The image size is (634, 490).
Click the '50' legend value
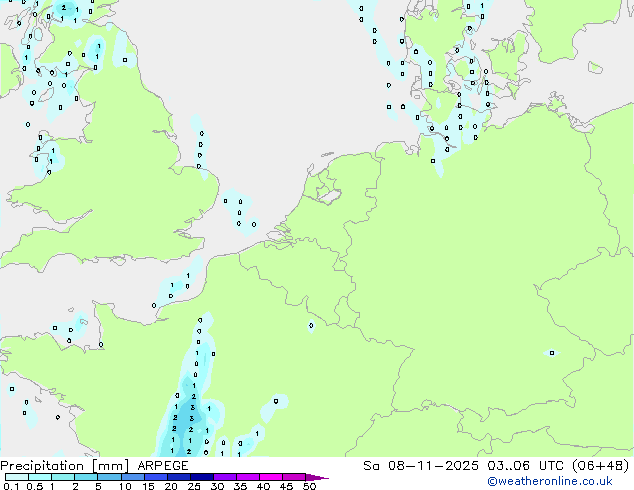pyautogui.click(x=310, y=486)
